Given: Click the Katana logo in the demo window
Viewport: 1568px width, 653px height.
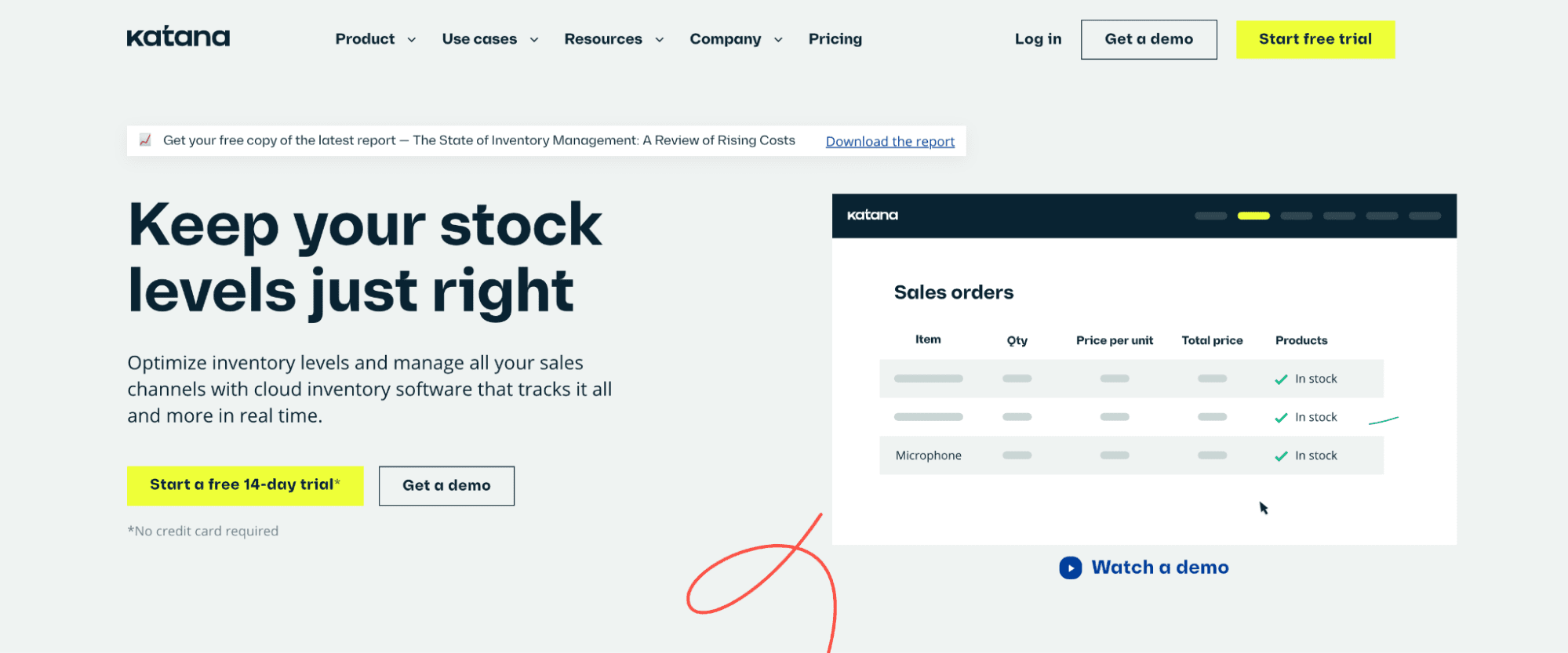Looking at the screenshot, I should coord(872,215).
